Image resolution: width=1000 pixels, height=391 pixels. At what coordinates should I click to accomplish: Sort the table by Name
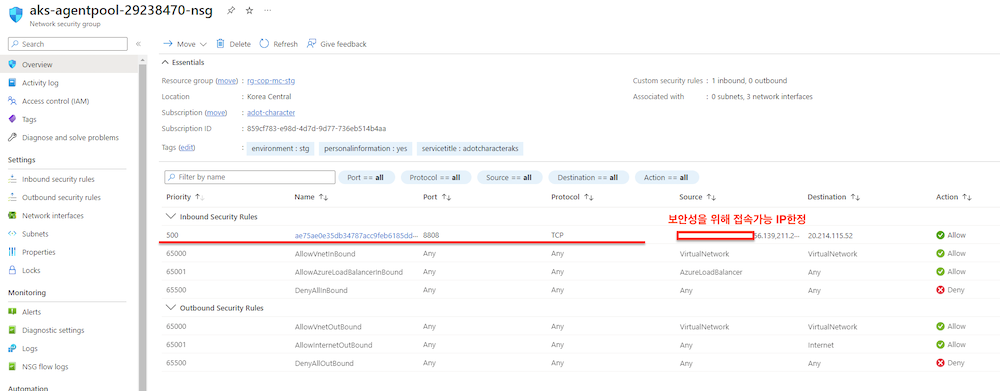[x=311, y=197]
